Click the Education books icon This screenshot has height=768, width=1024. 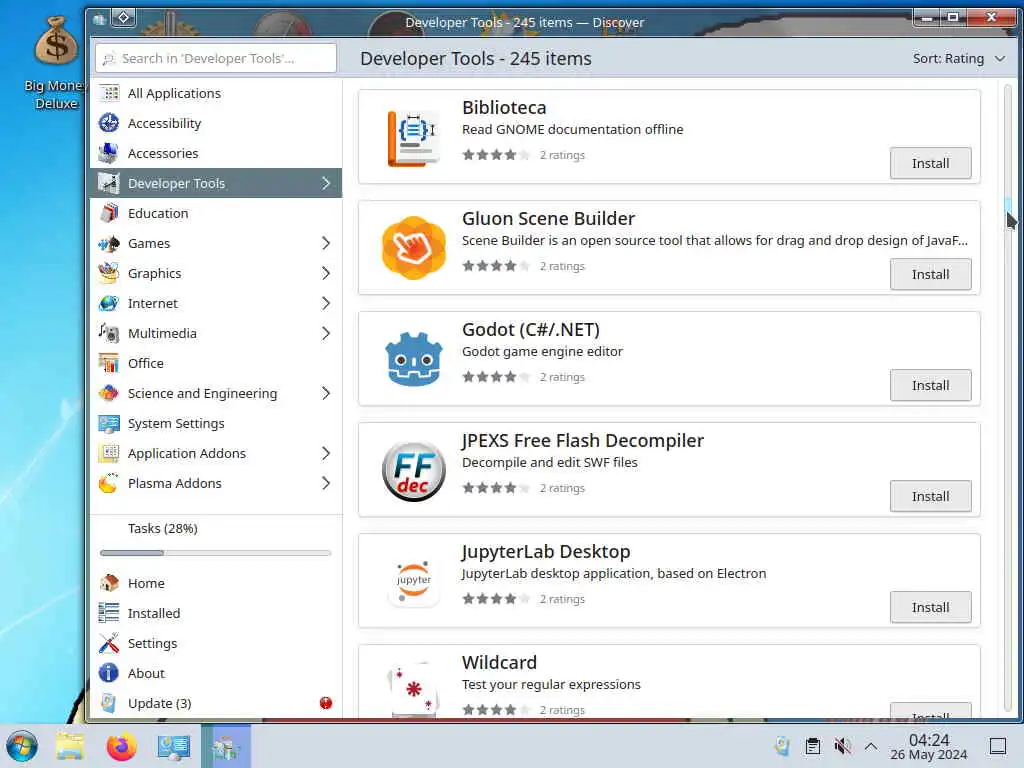[109, 214]
